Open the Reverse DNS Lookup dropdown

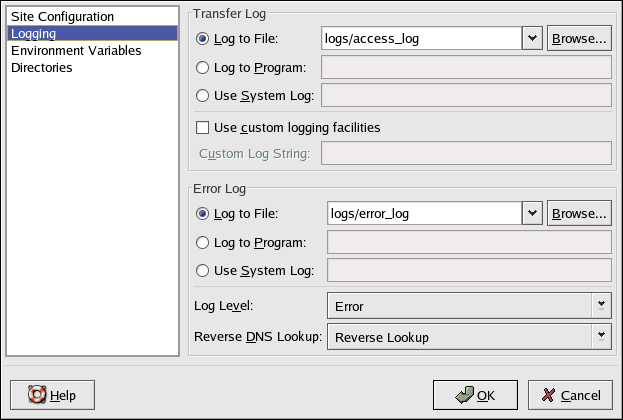[601, 337]
